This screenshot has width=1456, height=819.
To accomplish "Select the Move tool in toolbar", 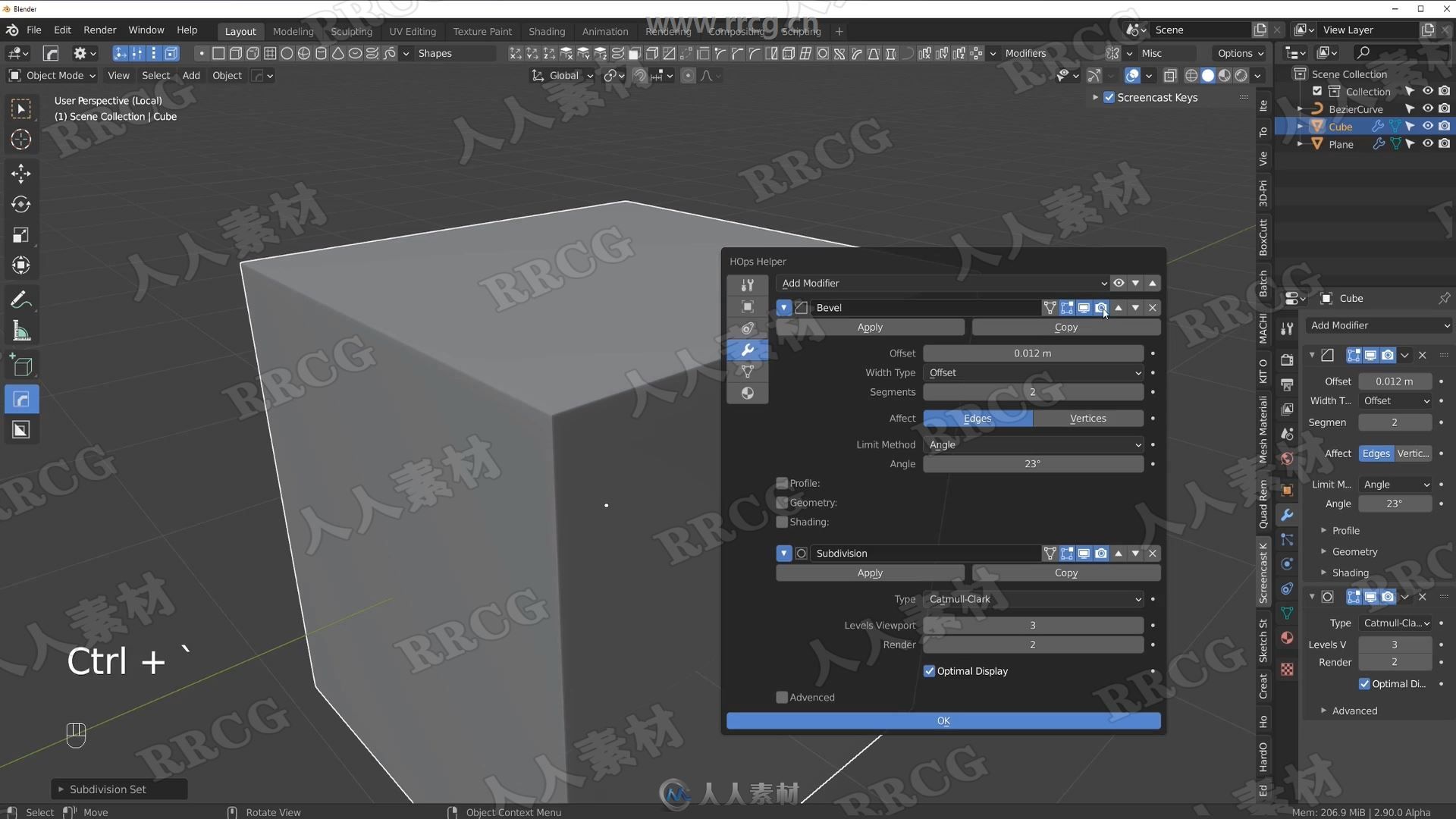I will pyautogui.click(x=22, y=173).
